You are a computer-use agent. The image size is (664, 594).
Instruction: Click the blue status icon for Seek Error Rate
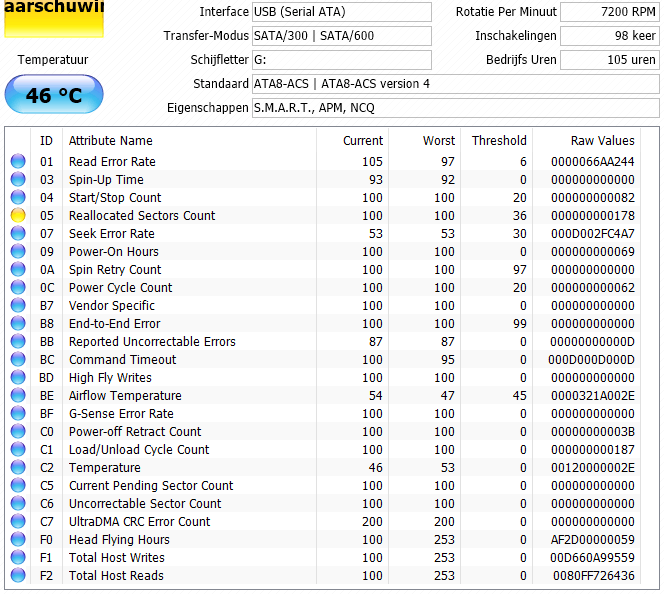pos(18,233)
